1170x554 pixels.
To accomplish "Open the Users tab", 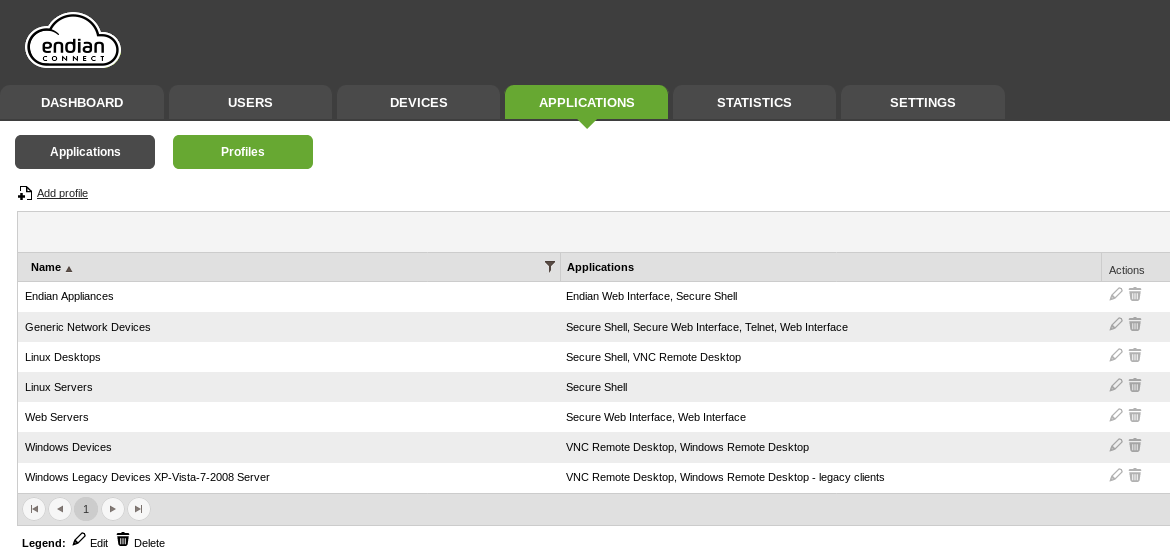I will [250, 102].
